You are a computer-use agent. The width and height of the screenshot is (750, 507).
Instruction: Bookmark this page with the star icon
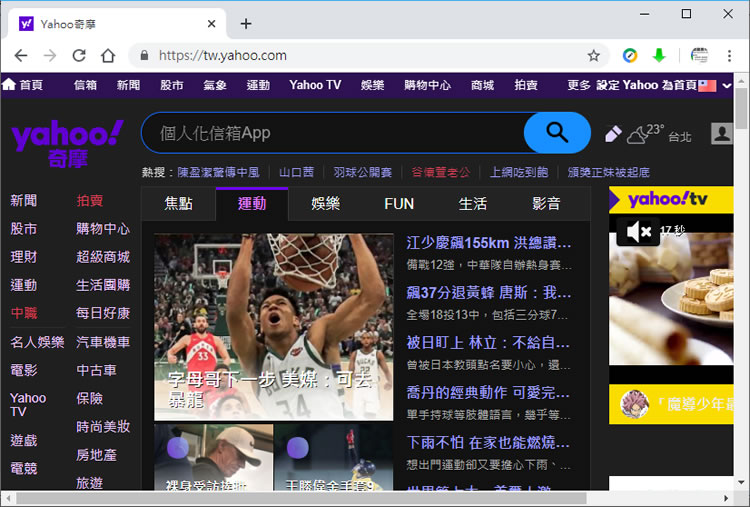click(594, 55)
